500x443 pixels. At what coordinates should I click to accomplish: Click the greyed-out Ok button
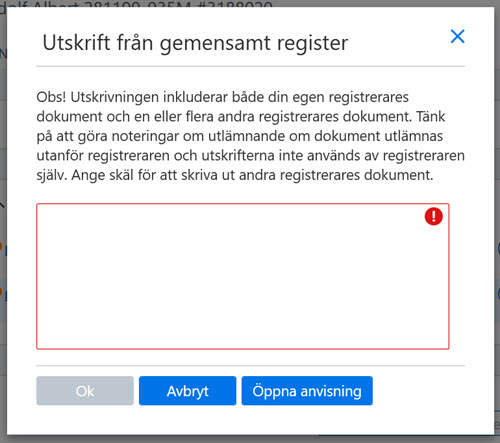tap(85, 391)
